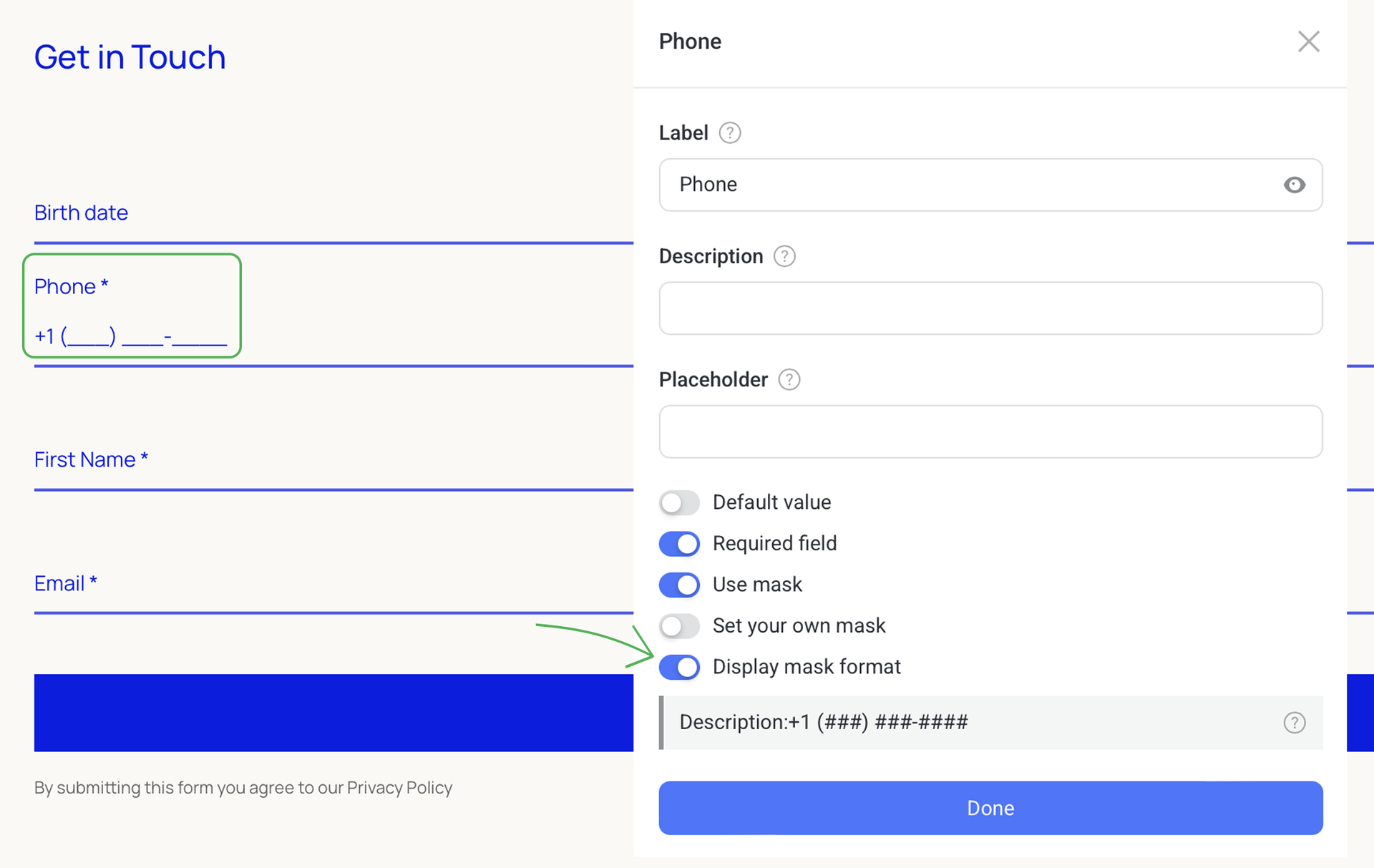Disable the Required field toggle
1374x868 pixels.
pos(679,544)
